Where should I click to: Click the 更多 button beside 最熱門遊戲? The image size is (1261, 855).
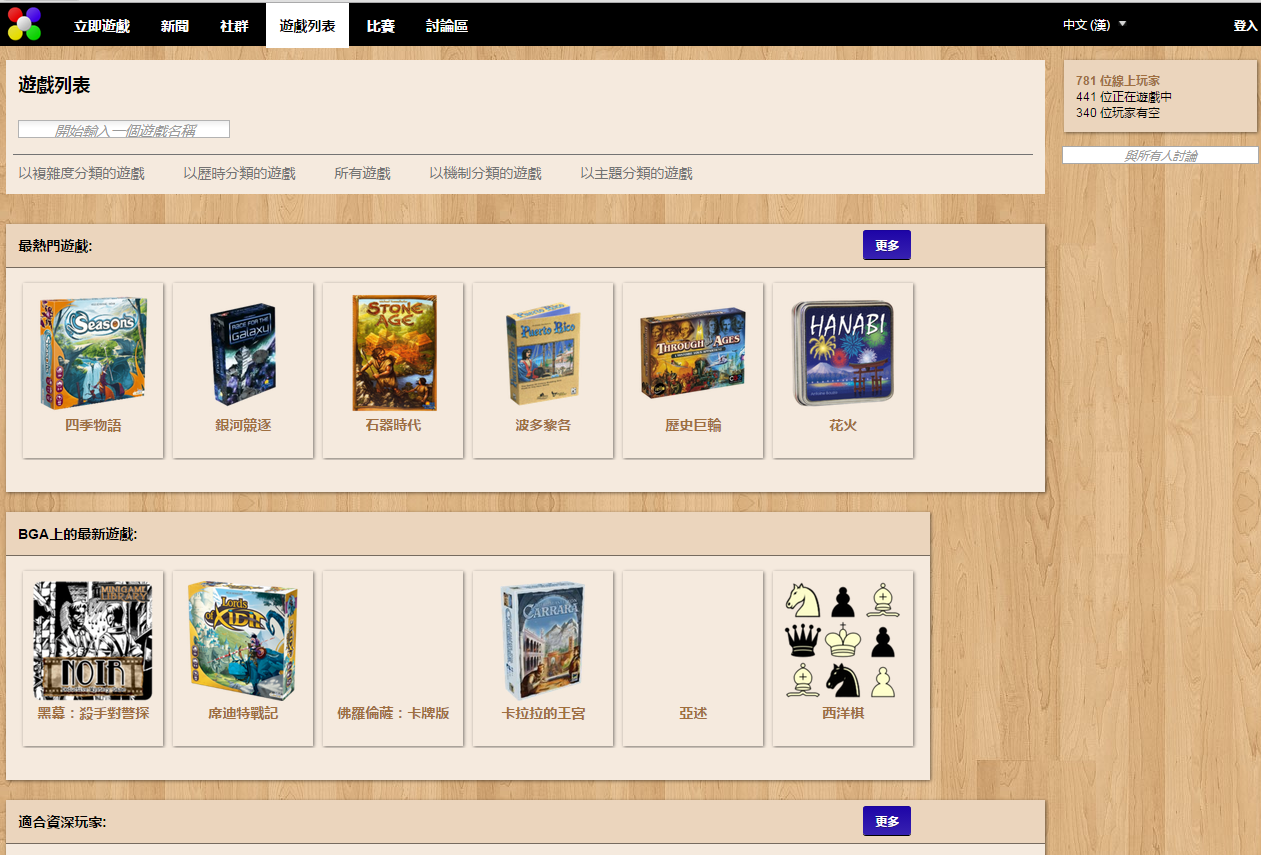pos(887,245)
